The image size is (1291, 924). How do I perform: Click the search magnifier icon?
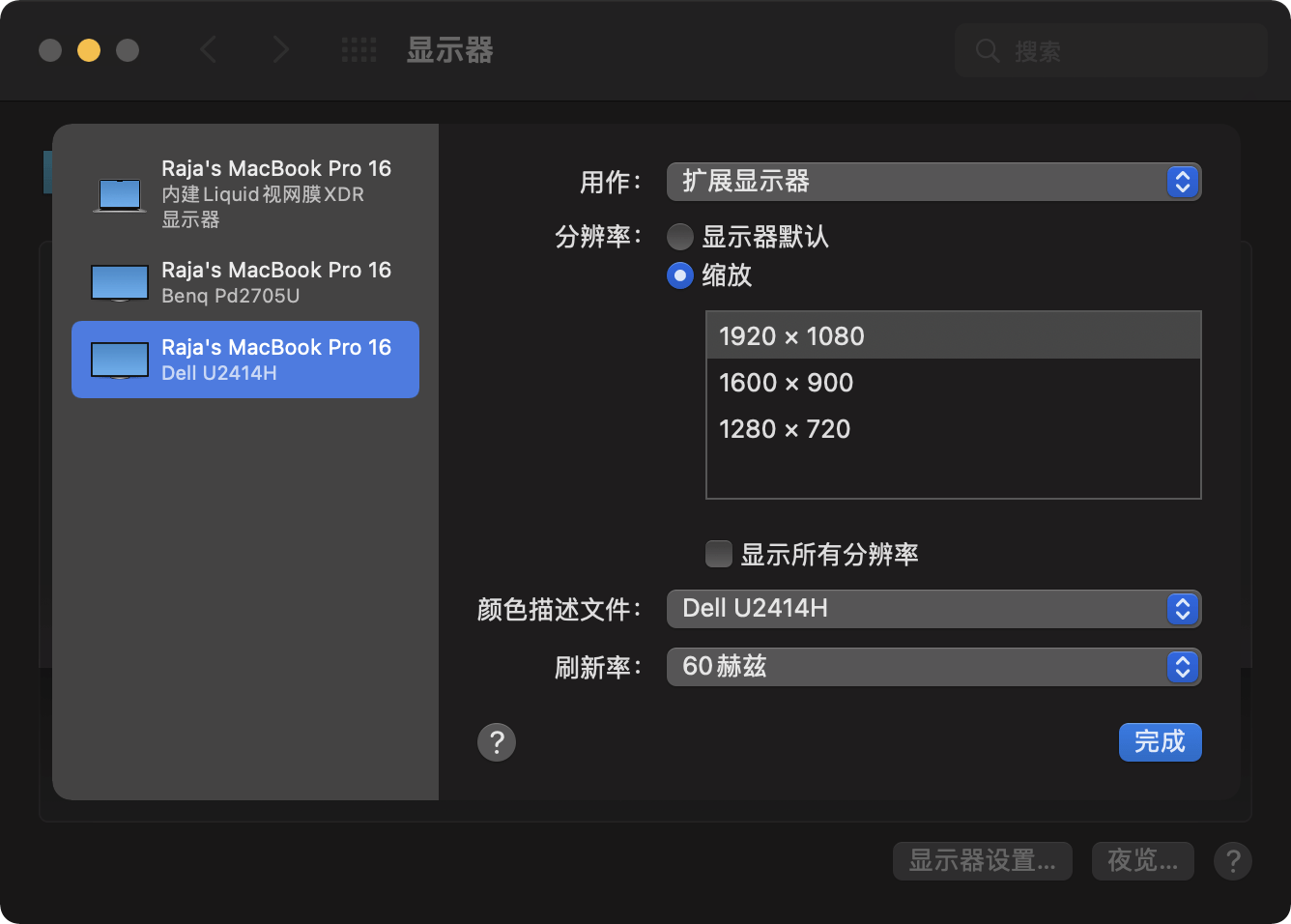tap(987, 50)
